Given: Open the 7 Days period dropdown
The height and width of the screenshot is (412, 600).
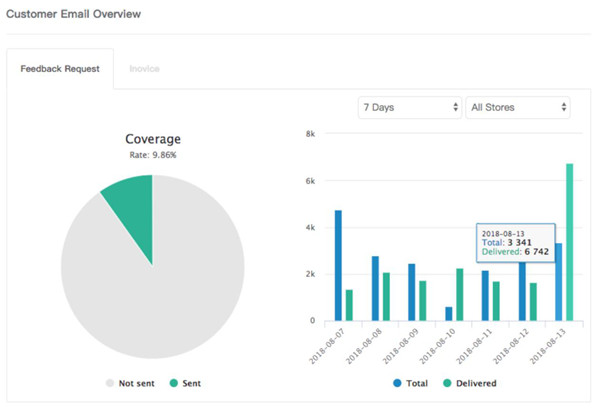Looking at the screenshot, I should click(409, 106).
